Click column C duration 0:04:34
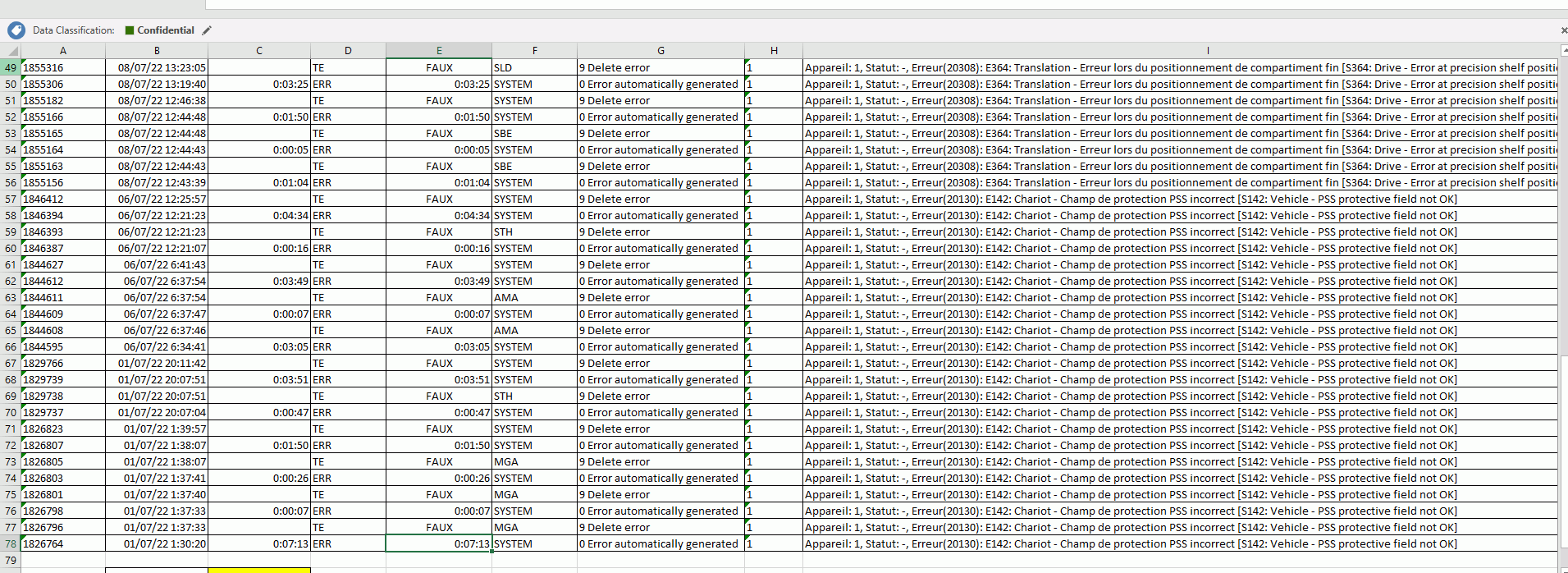 click(x=259, y=215)
